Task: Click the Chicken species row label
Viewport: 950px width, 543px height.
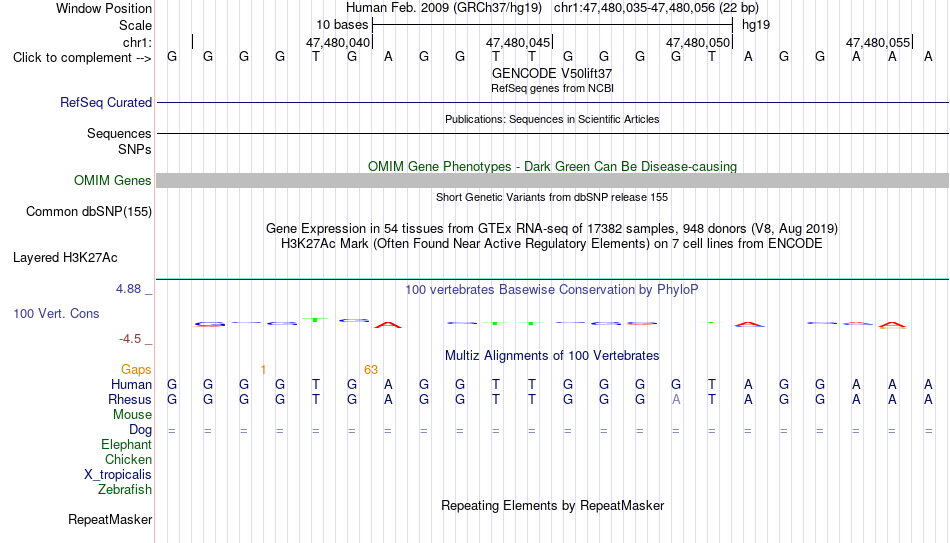Action: coord(128,459)
